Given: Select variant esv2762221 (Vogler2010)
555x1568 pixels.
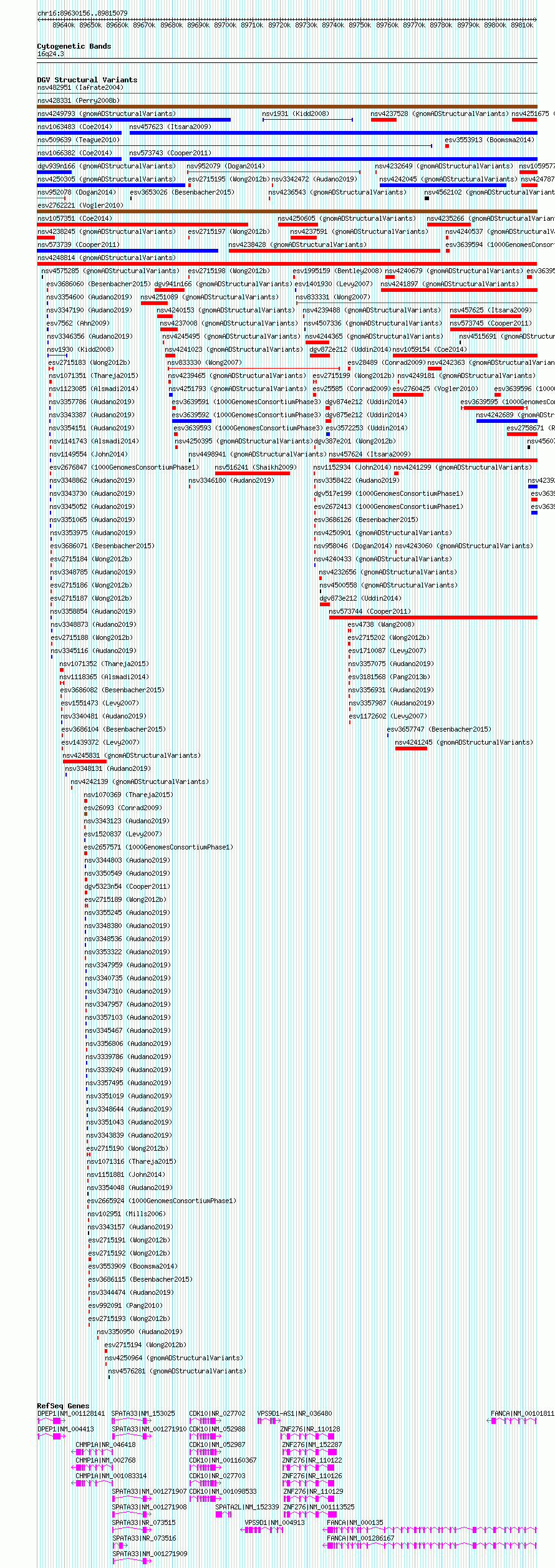Looking at the screenshot, I should (80, 205).
